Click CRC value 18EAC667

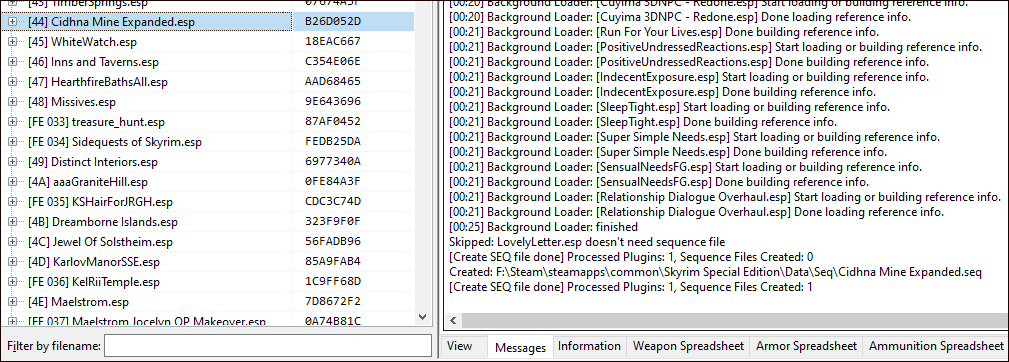[x=333, y=42]
